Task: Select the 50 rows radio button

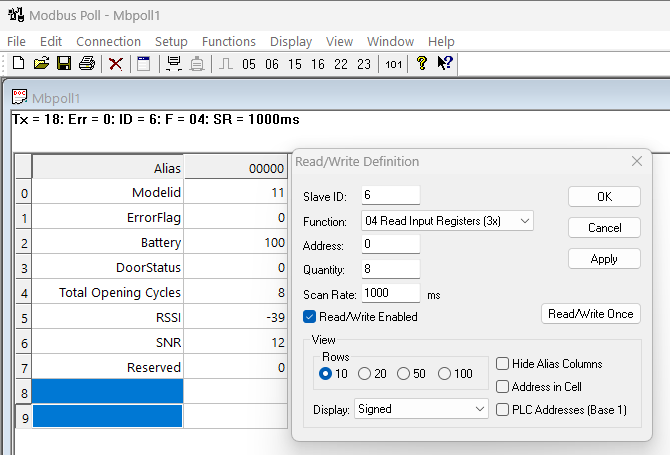Action: point(403,374)
